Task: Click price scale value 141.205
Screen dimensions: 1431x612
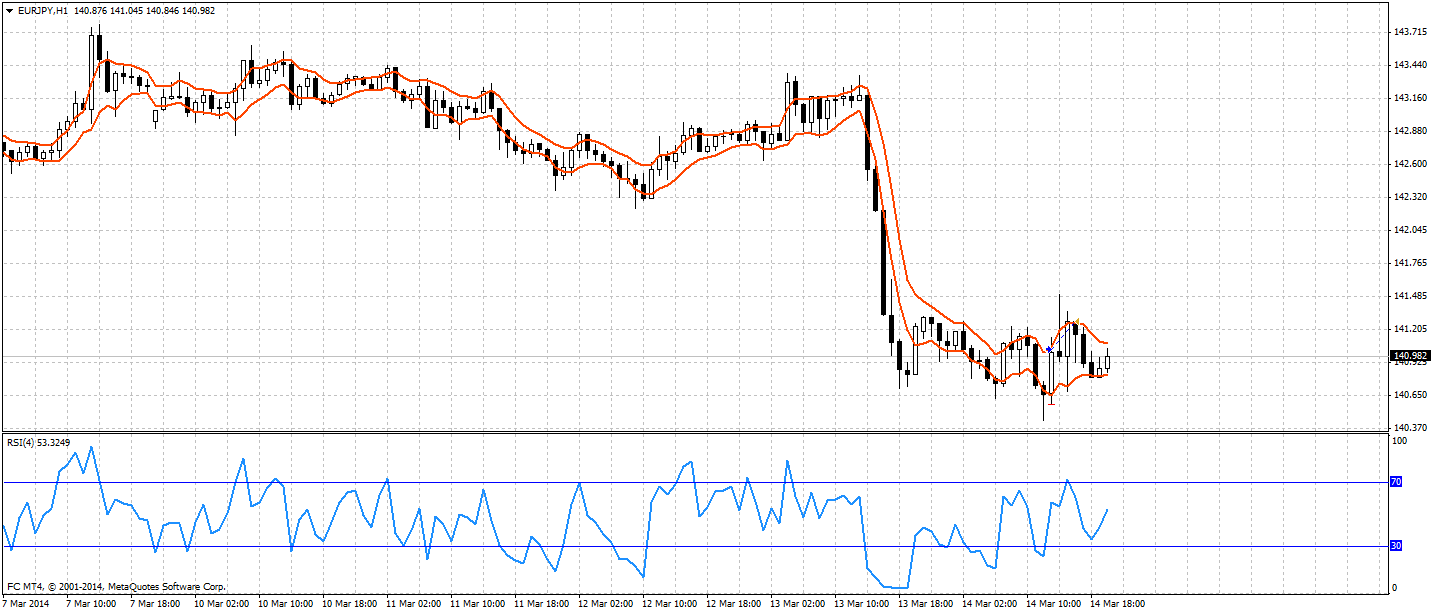Action: click(x=1409, y=329)
